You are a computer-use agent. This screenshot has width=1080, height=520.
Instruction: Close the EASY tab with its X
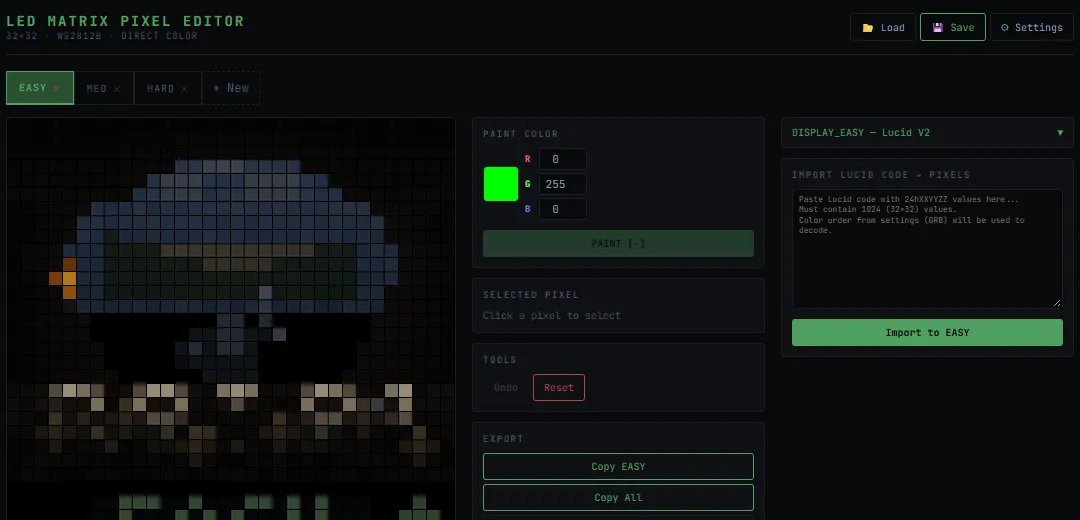(x=56, y=88)
